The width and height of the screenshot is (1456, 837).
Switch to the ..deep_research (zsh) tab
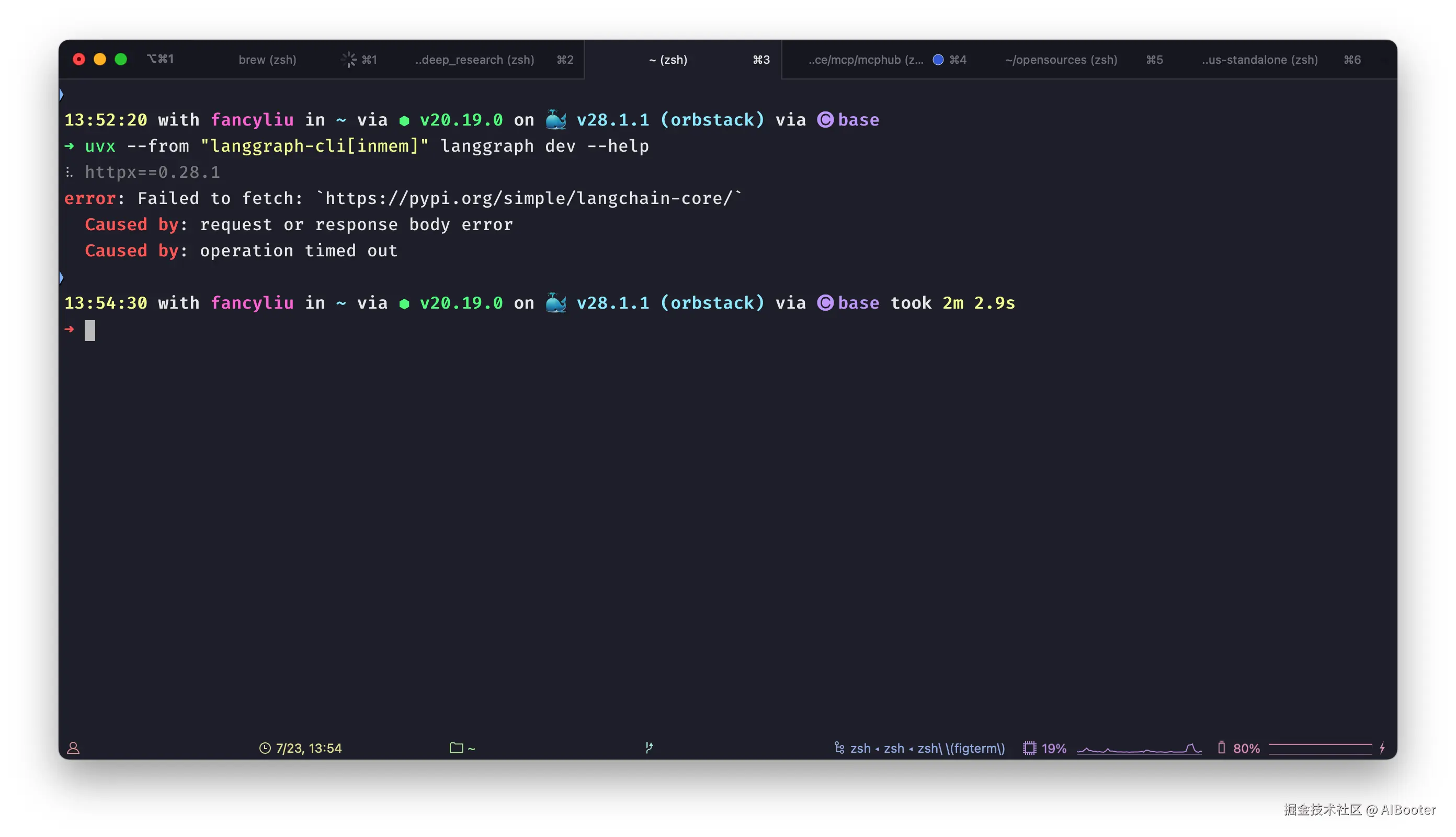point(474,60)
